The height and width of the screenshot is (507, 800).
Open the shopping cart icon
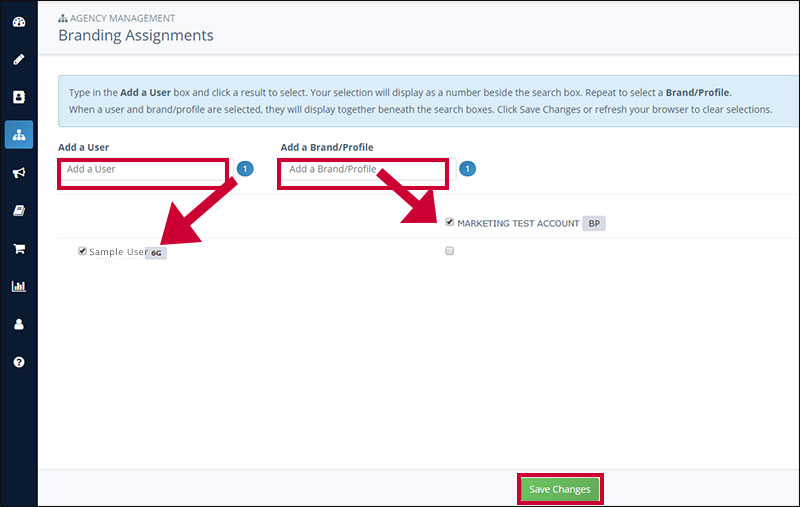point(19,248)
